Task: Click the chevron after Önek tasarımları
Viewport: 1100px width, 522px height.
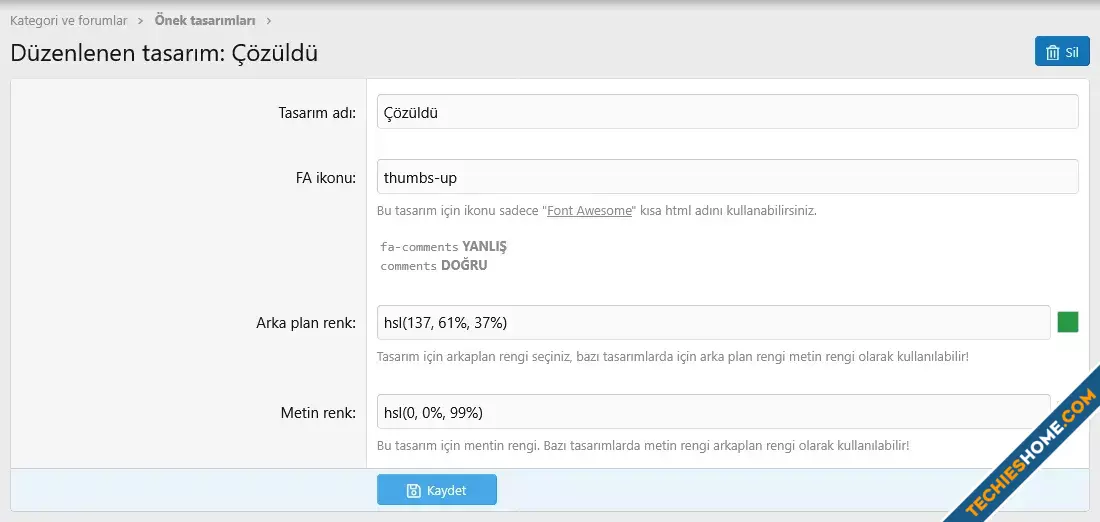Action: [269, 21]
